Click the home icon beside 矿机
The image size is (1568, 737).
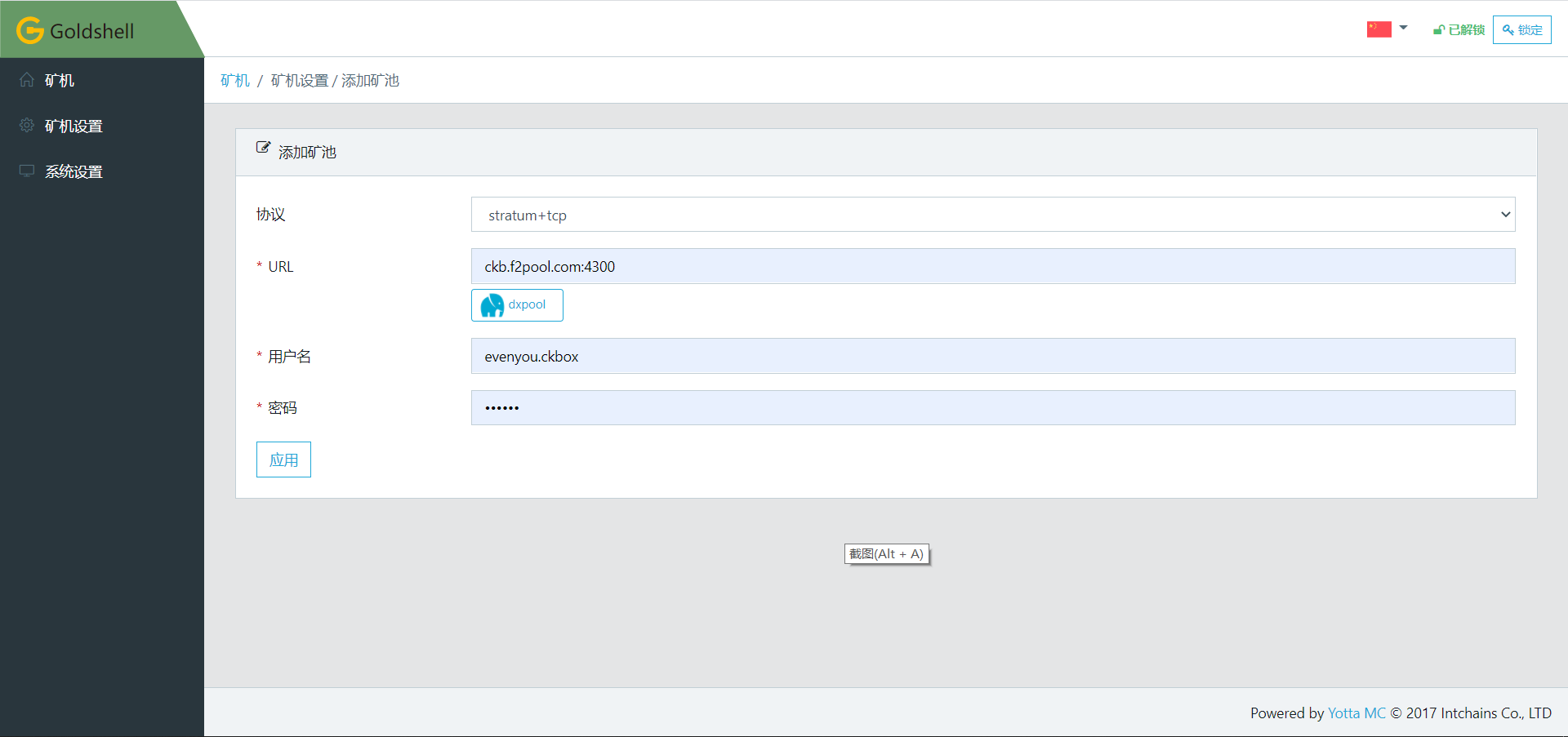[x=27, y=80]
